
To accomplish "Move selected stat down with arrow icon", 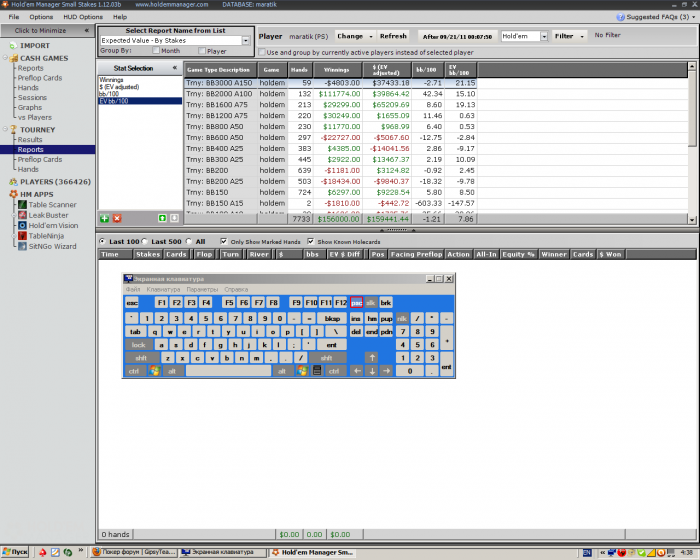I will [x=175, y=218].
